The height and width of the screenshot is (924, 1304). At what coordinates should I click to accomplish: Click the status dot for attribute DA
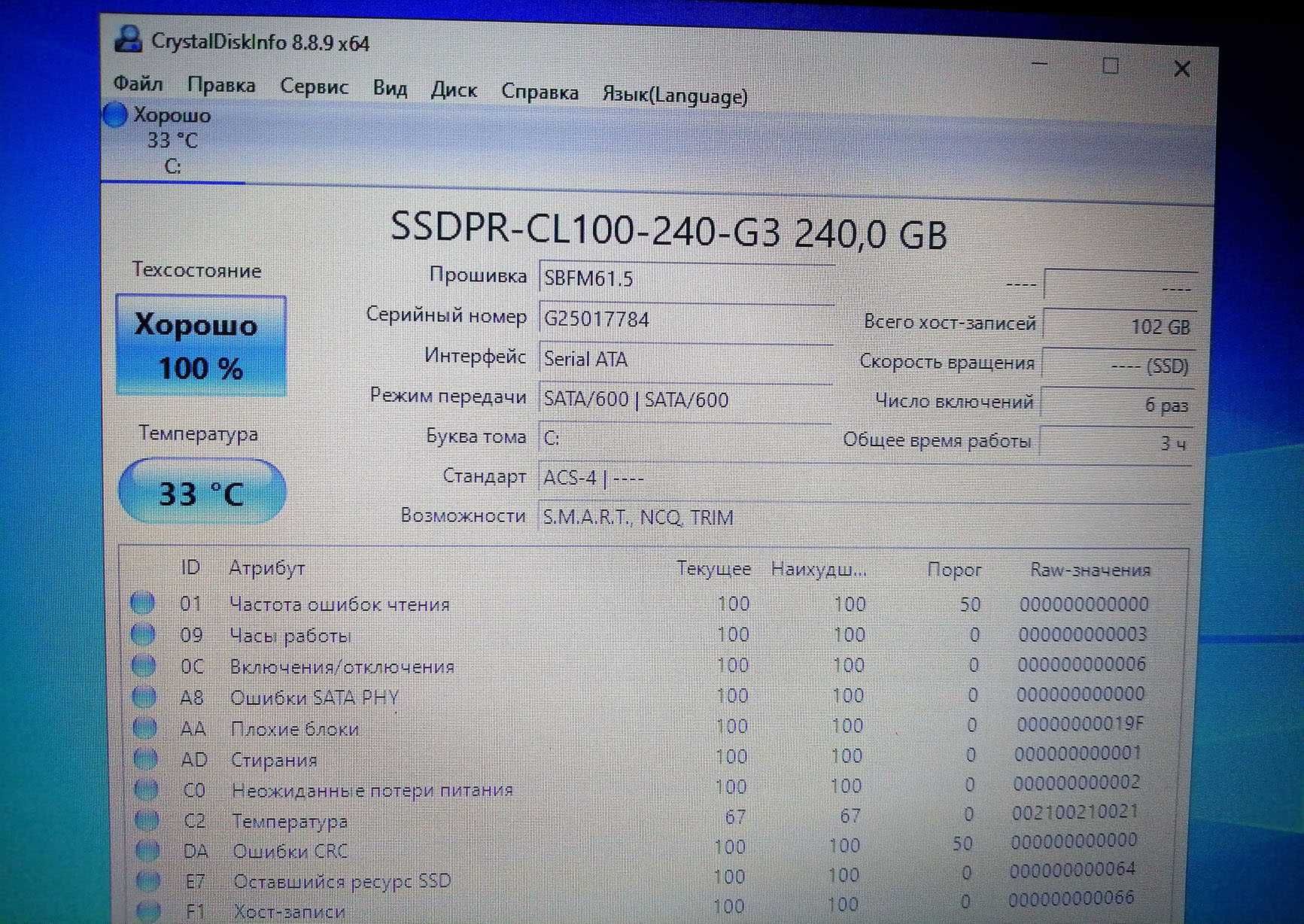148,850
